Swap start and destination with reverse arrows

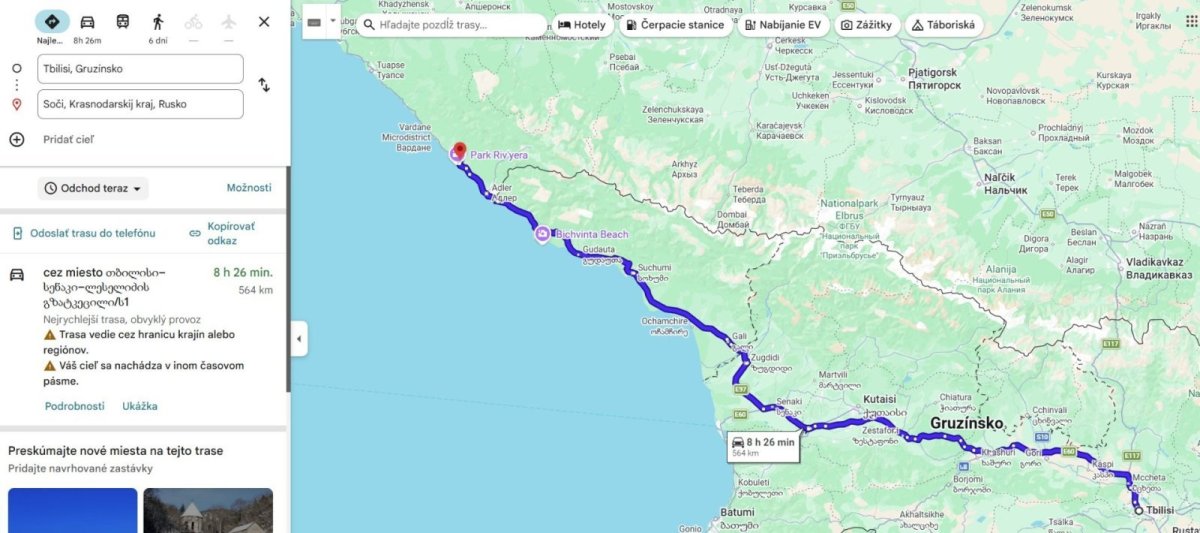coord(264,85)
